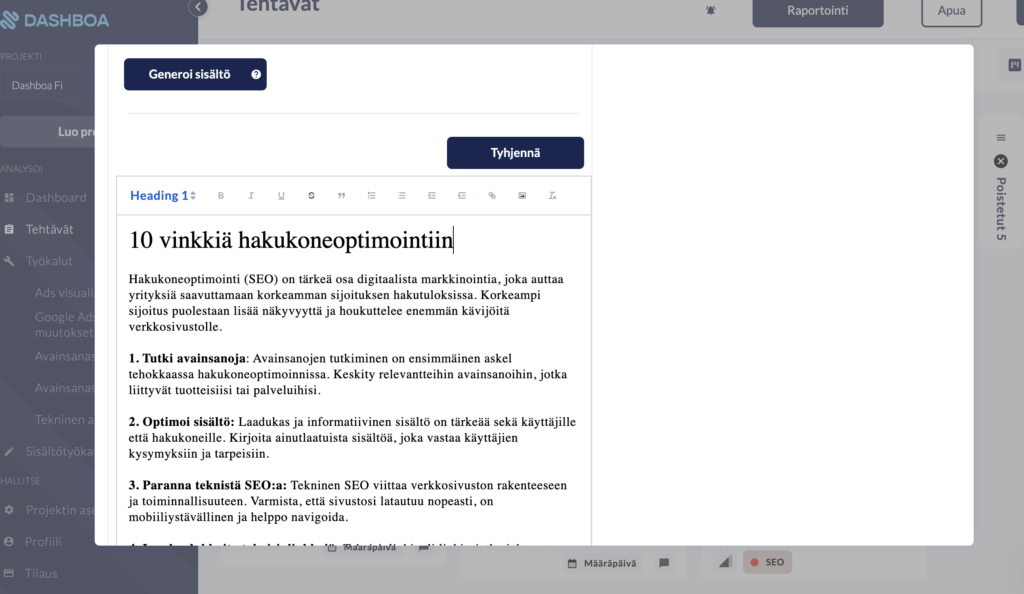The height and width of the screenshot is (594, 1024).
Task: Click the Tyhjennä button
Action: pyautogui.click(x=515, y=153)
